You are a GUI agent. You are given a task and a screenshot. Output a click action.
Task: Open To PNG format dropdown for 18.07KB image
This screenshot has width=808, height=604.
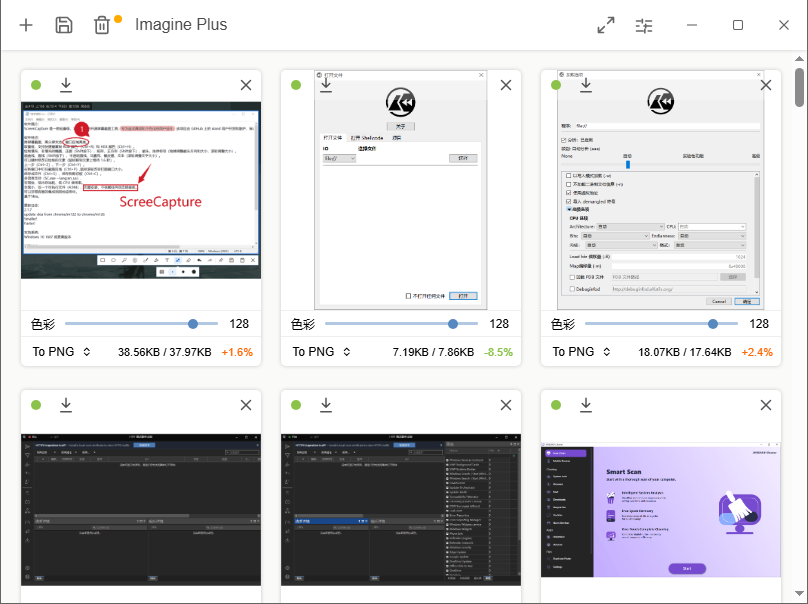[x=582, y=352]
